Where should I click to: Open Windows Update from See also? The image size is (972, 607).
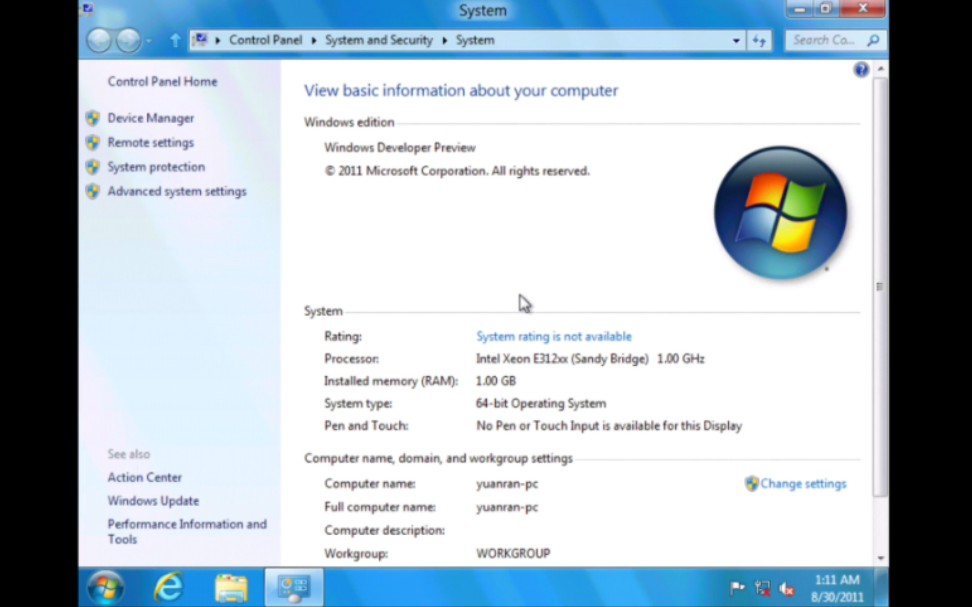[x=153, y=500]
